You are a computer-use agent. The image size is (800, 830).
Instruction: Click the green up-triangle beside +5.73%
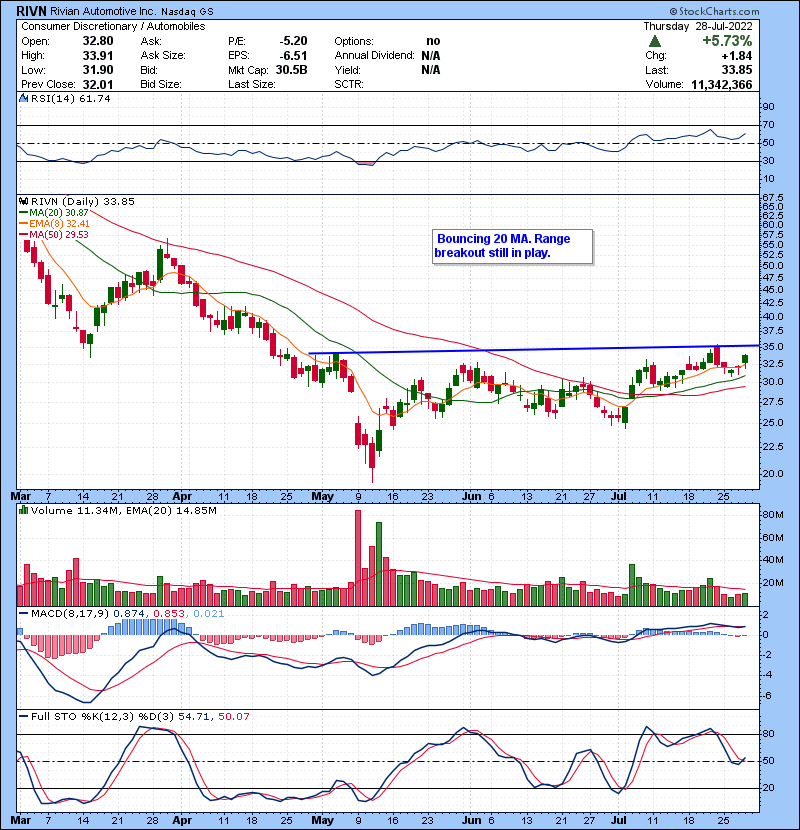coord(655,41)
